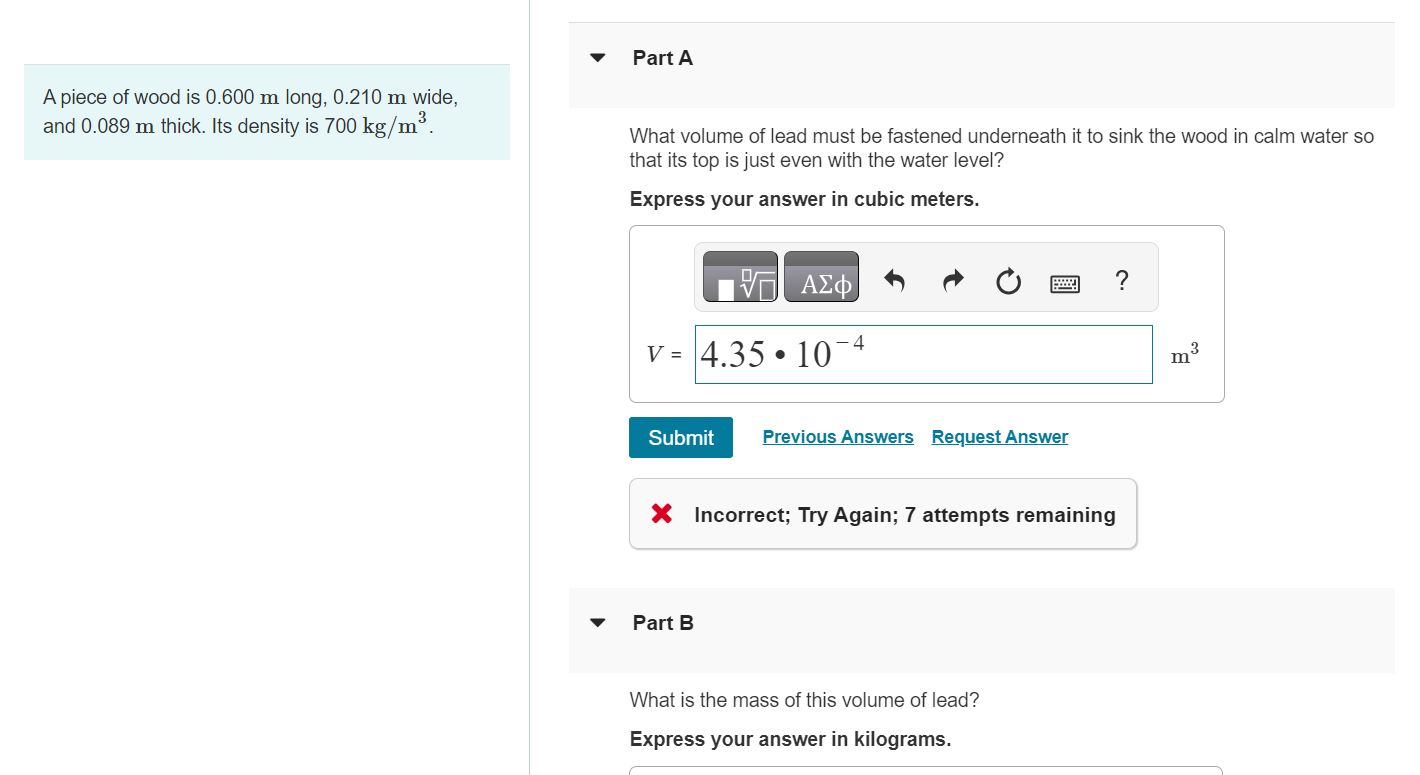Open the math template insertion tool
1420x775 pixels.
[739, 277]
